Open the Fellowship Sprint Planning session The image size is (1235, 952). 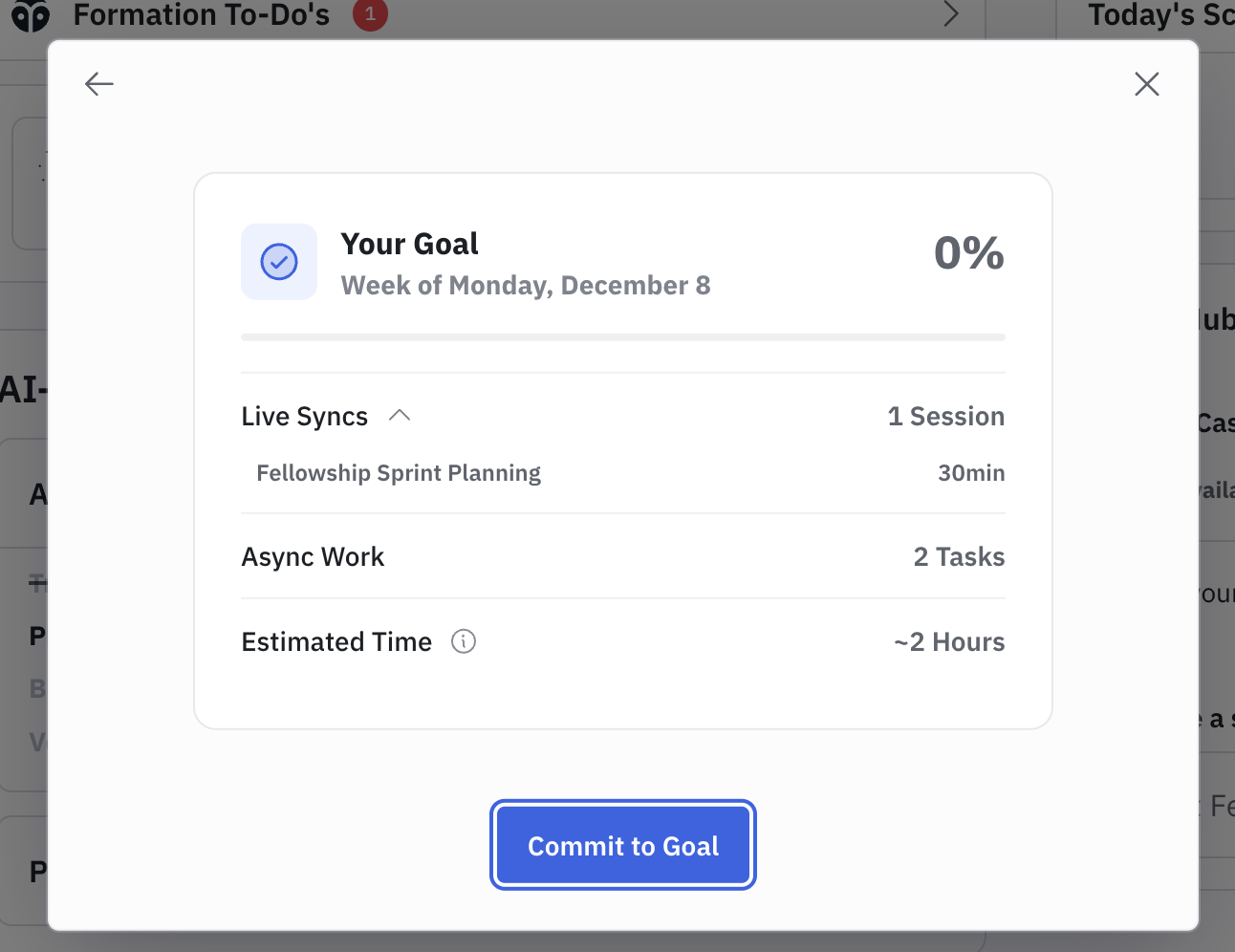[x=399, y=473]
